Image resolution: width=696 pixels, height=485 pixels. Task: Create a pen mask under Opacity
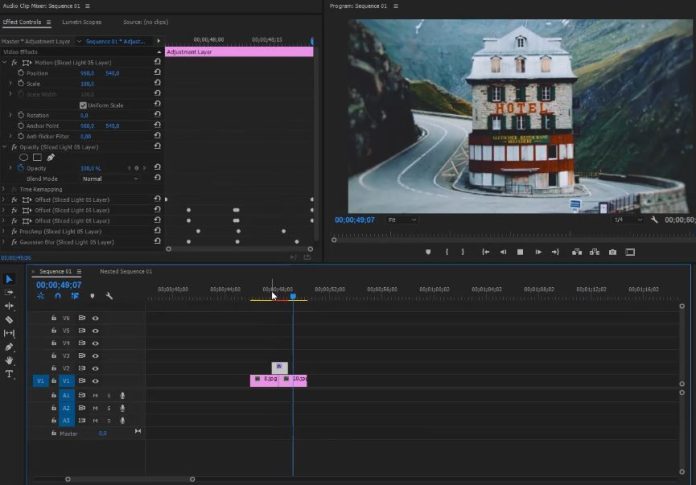51,157
